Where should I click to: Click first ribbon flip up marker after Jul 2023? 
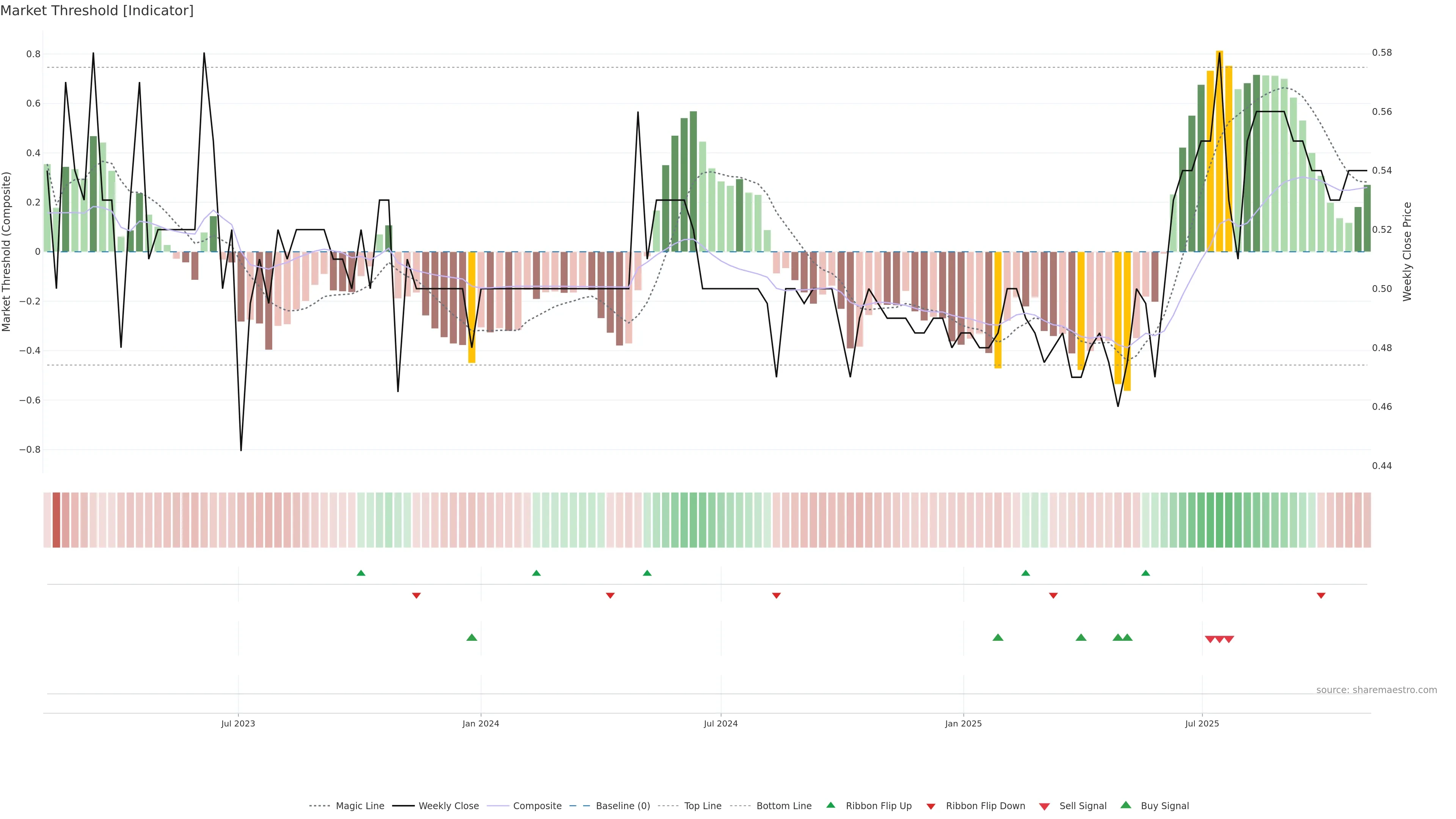coord(361,573)
